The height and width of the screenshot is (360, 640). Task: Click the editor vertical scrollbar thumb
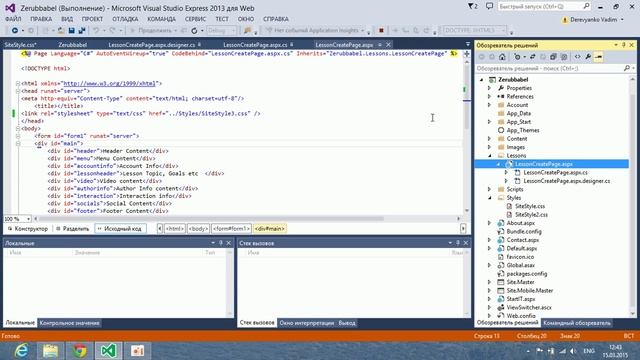click(x=467, y=97)
